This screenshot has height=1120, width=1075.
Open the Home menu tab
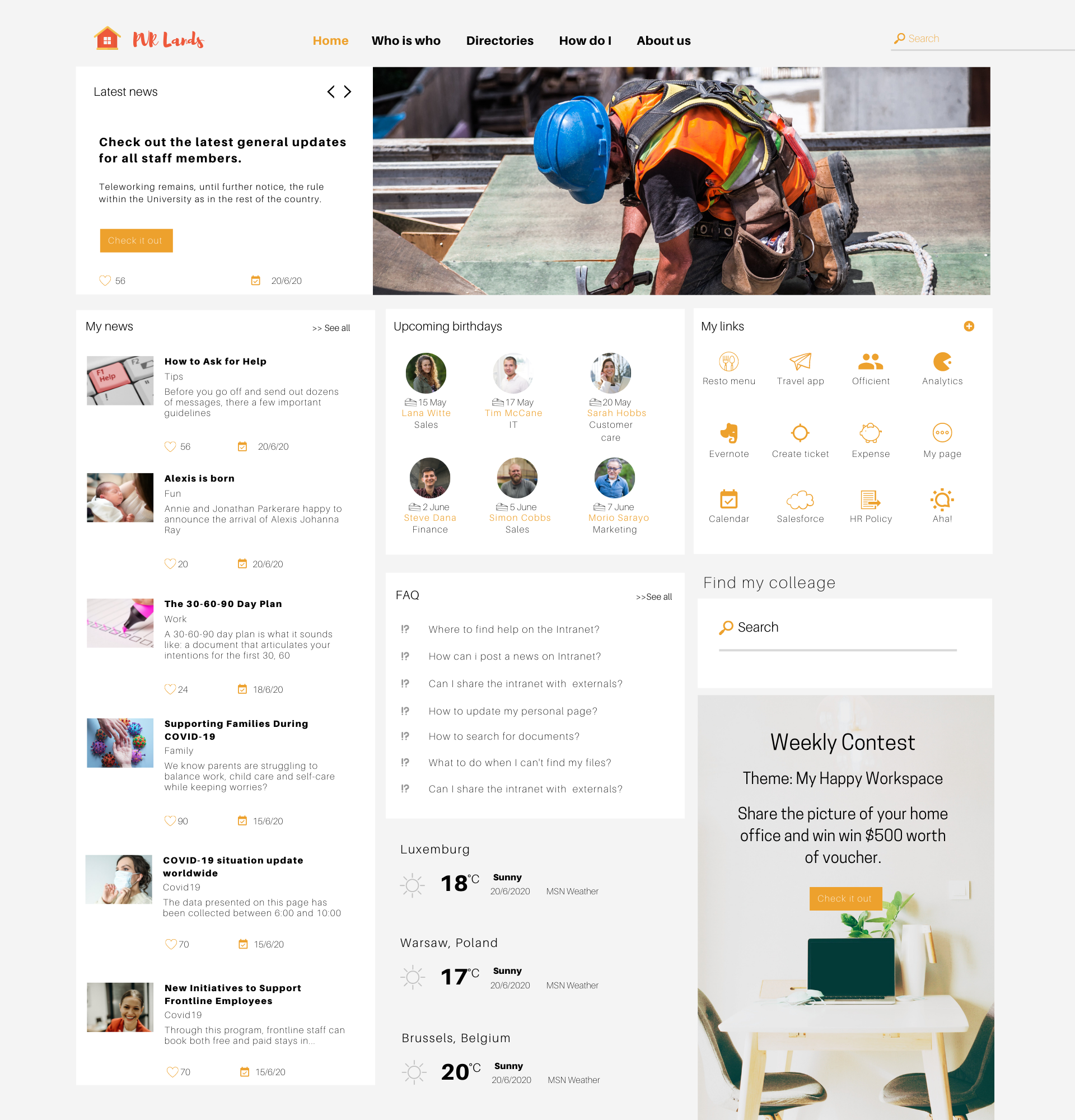click(330, 40)
